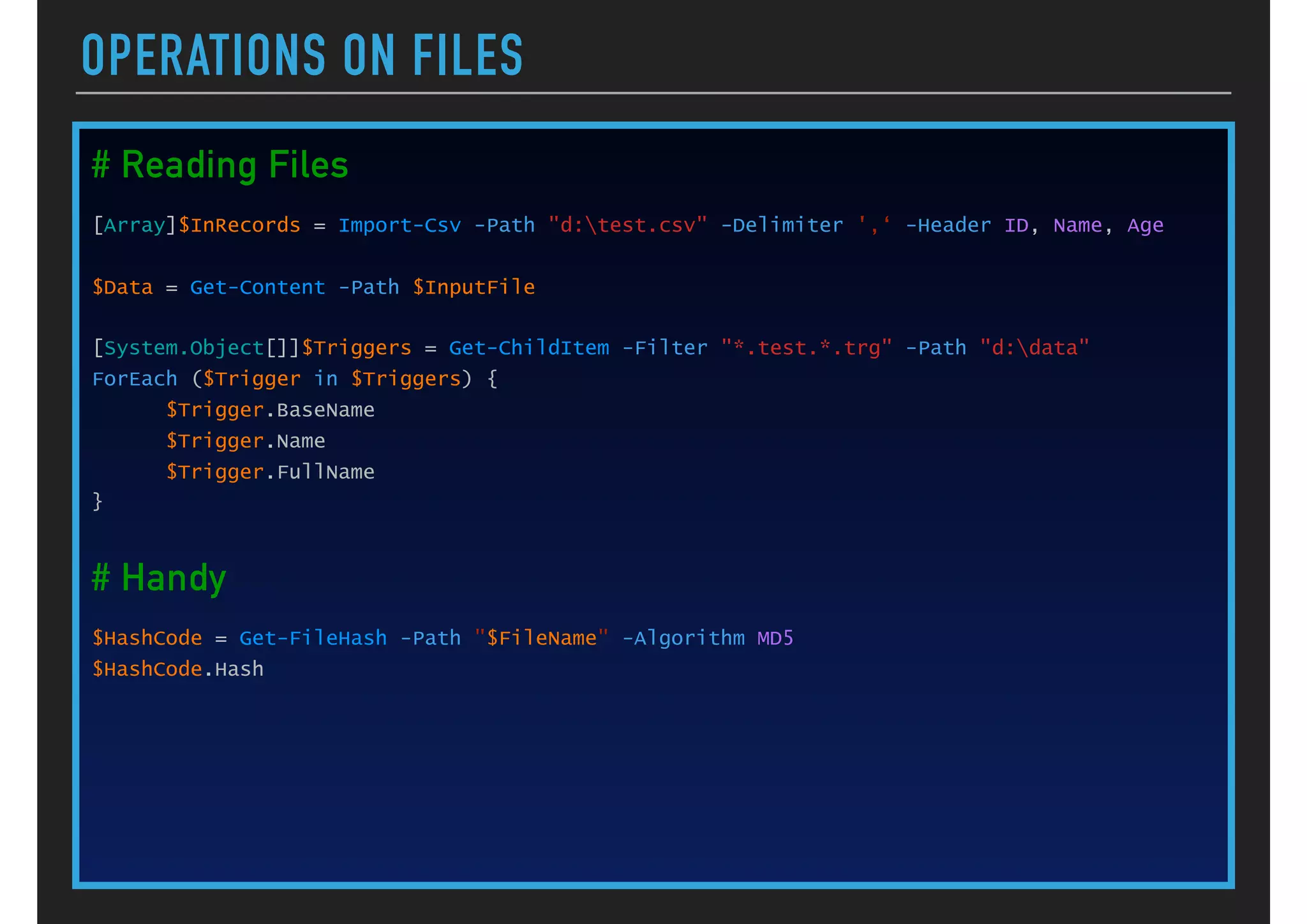Screen dimensions: 1307x924
Task: Click the '$Trigger.Name' line
Action: 246,441
